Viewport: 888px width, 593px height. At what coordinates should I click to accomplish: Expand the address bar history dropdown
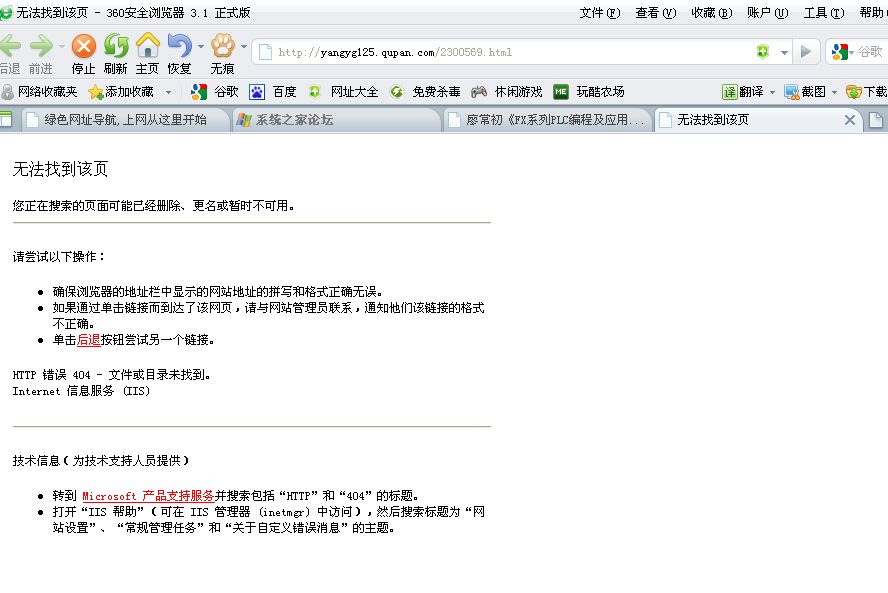784,52
